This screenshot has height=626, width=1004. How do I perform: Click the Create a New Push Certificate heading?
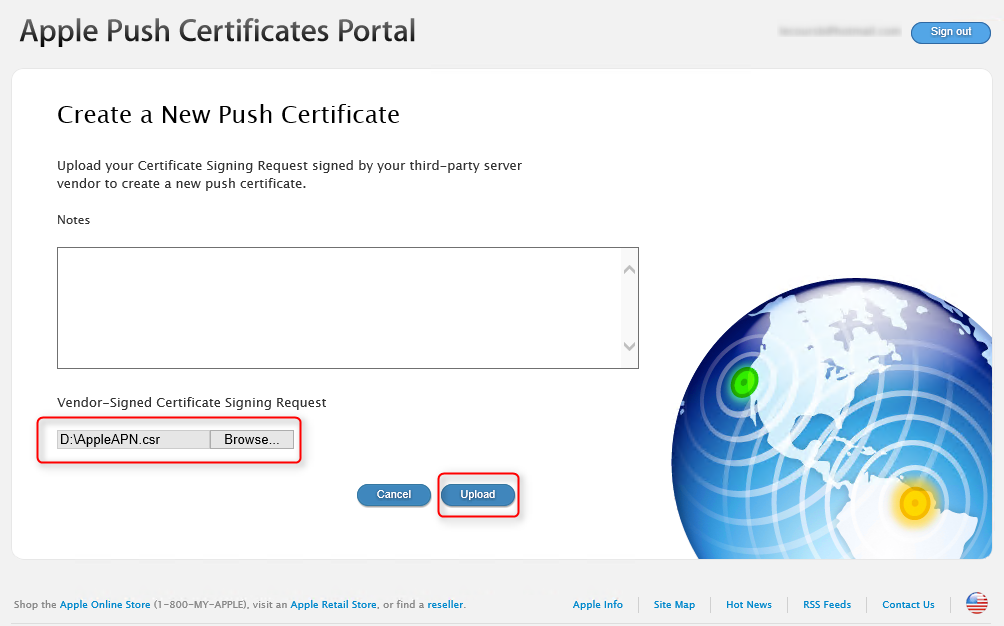click(229, 115)
